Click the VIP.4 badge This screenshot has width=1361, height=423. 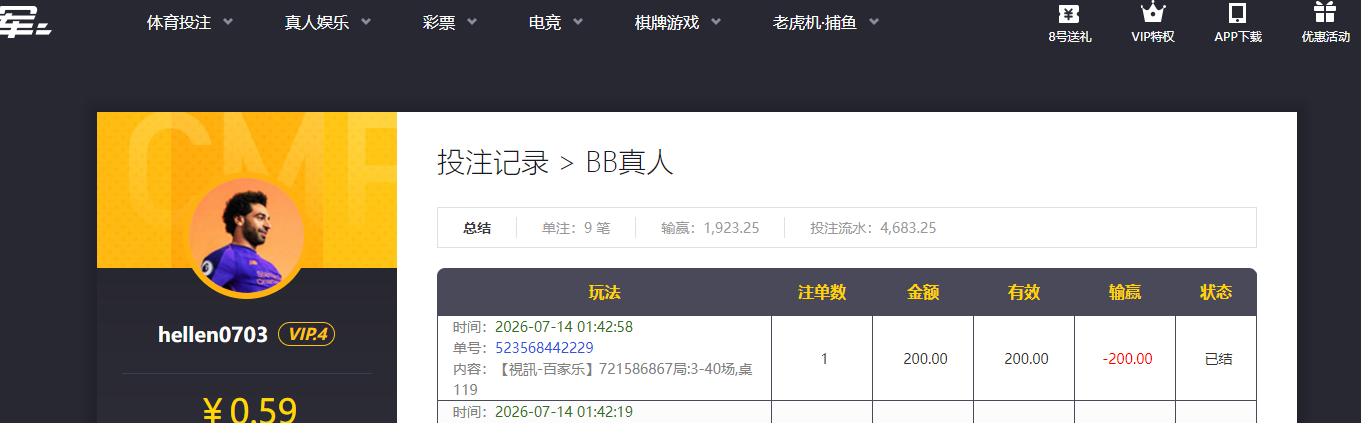(306, 334)
